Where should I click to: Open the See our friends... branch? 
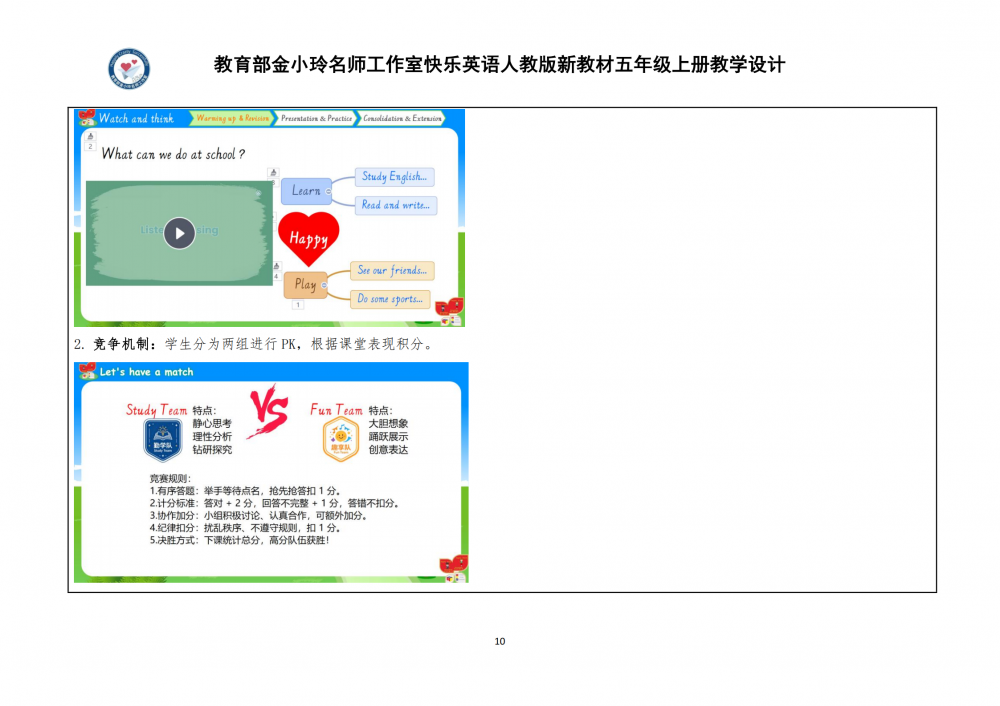pyautogui.click(x=392, y=270)
